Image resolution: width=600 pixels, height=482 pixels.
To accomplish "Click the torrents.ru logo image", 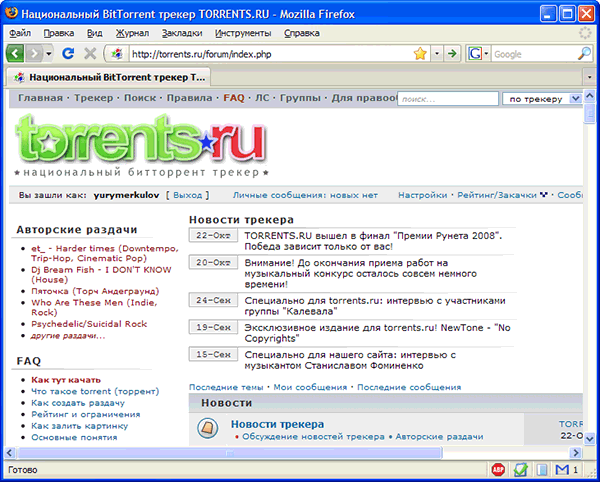I will 141,145.
